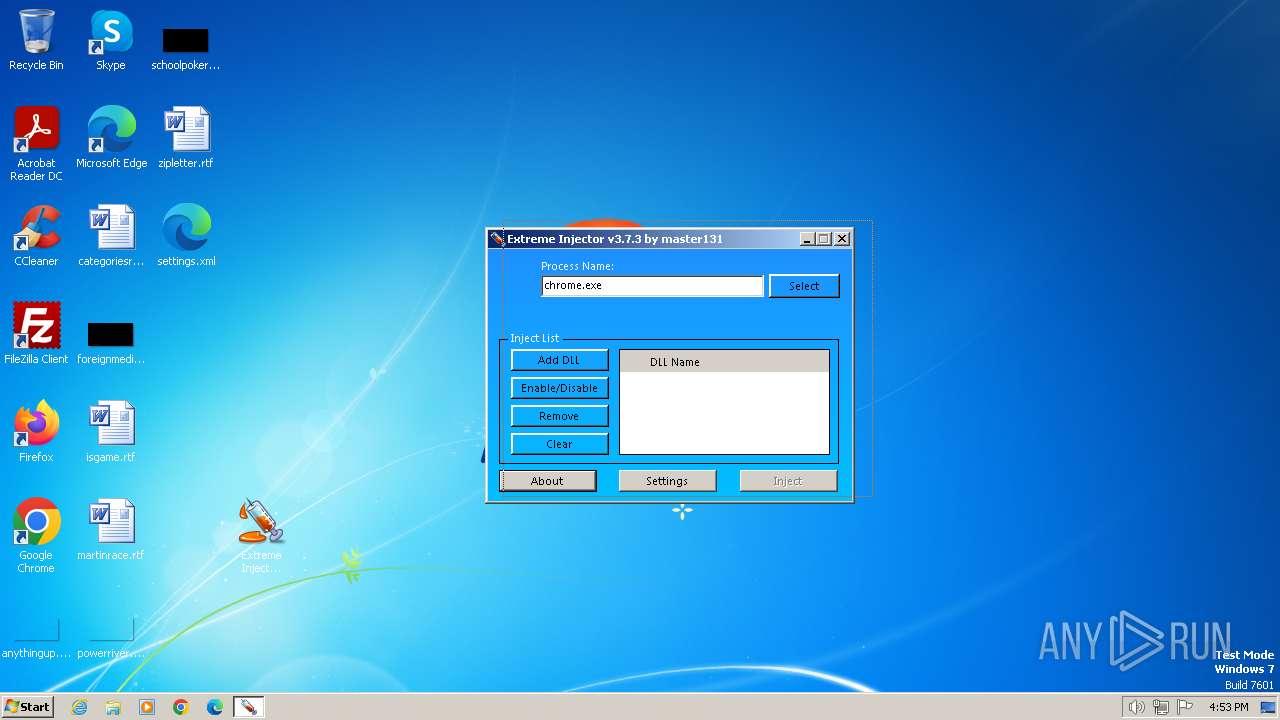Viewport: 1280px width, 720px height.
Task: Open the foreignmedi desktop file
Action: (x=111, y=343)
